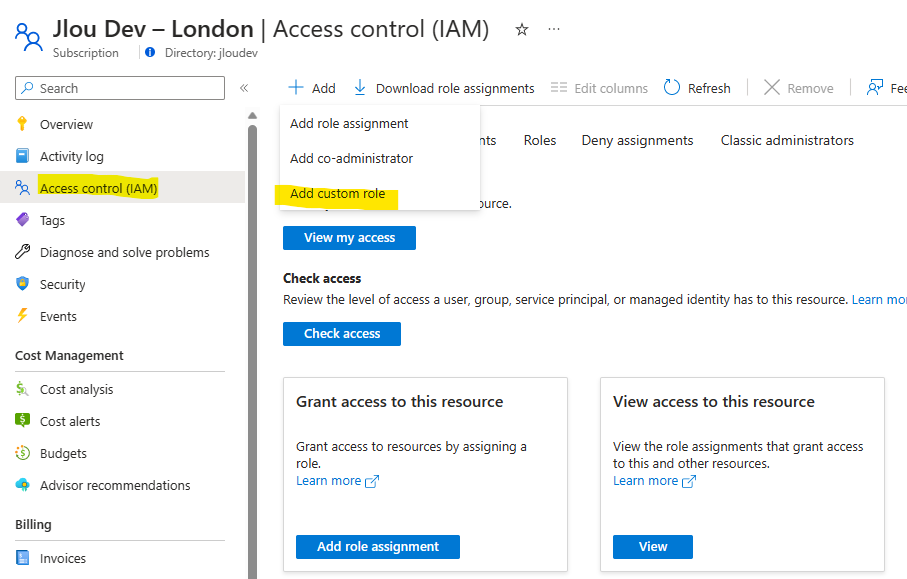This screenshot has height=579, width=907.
Task: Click the Budgets icon
Action: 23,453
